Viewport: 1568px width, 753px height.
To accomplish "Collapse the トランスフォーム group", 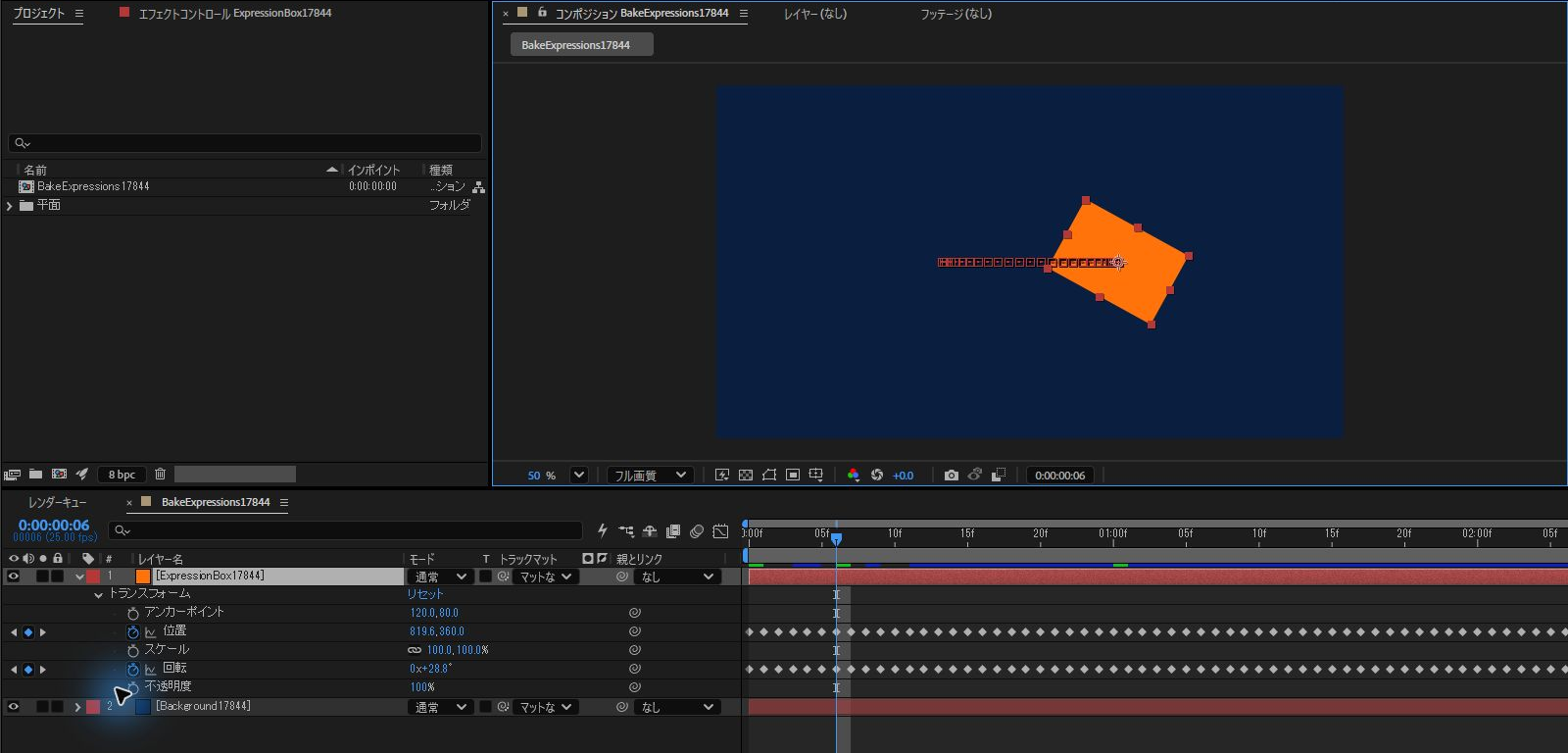I will click(98, 595).
